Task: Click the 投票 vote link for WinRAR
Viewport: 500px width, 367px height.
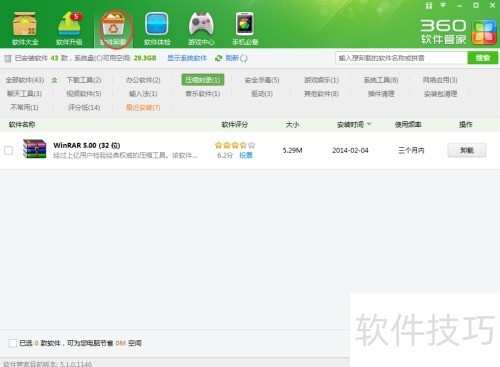Action: (246, 155)
